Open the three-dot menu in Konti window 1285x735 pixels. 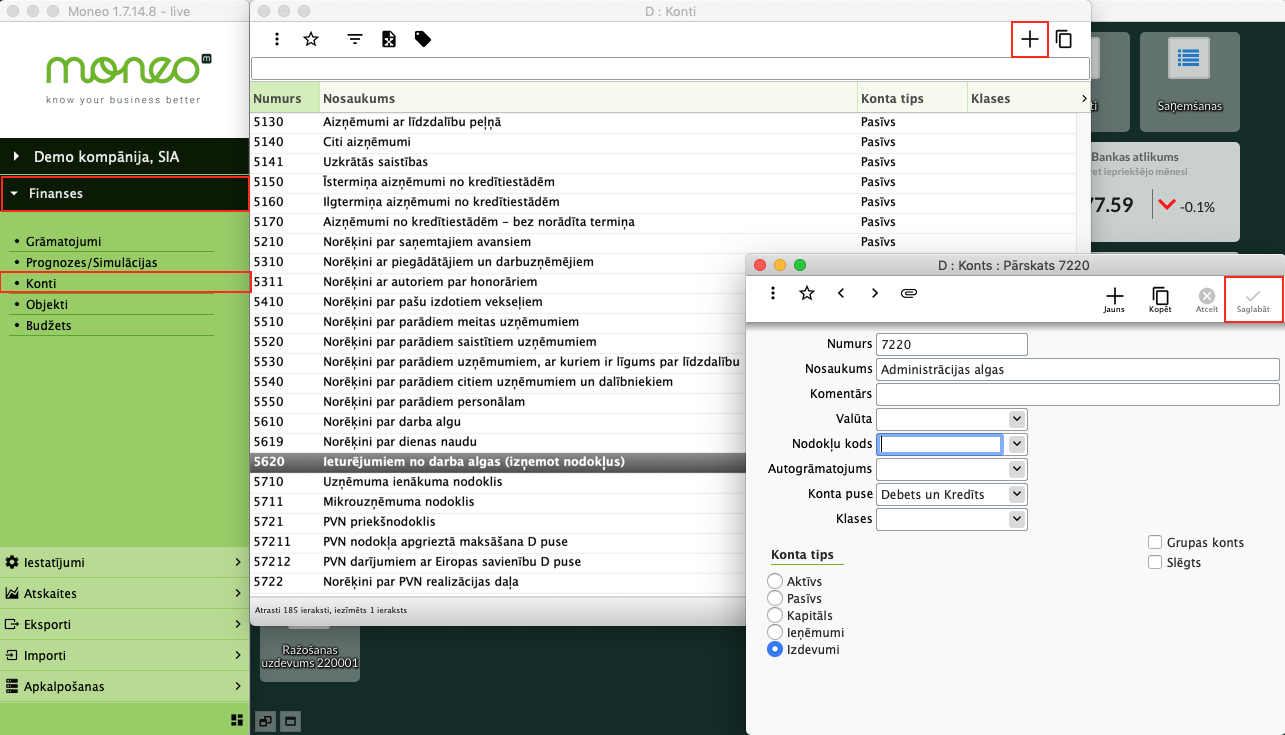277,39
